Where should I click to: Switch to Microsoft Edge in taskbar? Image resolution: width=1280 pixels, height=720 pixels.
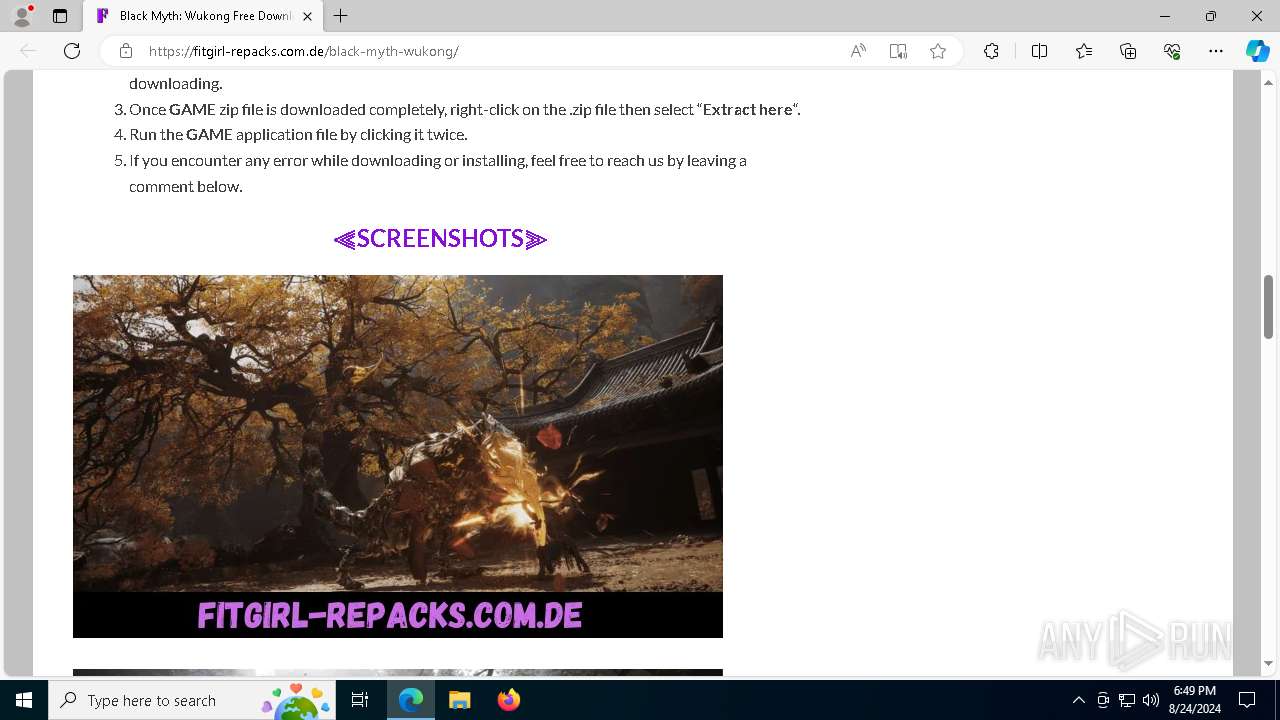pos(411,700)
